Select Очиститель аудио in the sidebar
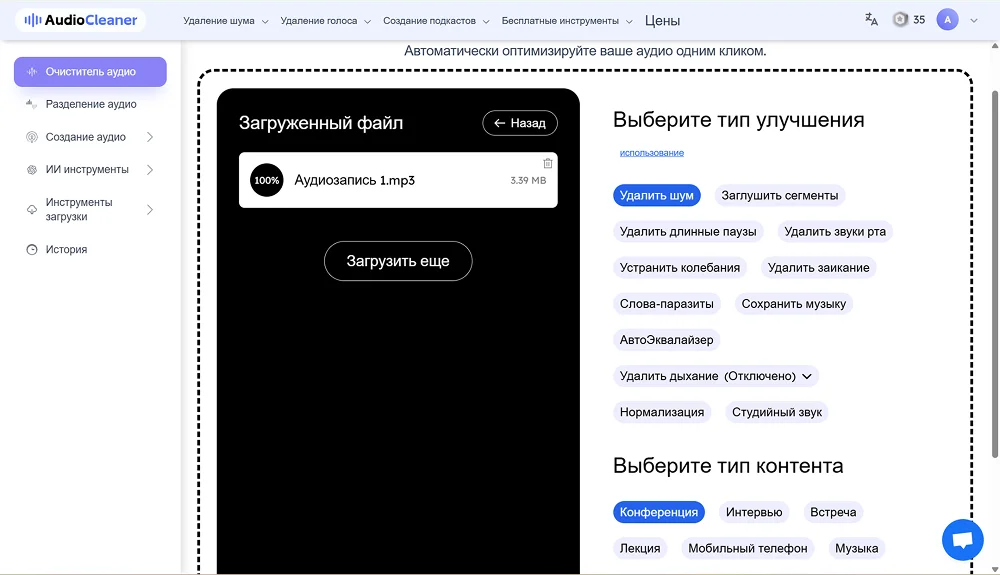This screenshot has width=1000, height=575. point(90,72)
